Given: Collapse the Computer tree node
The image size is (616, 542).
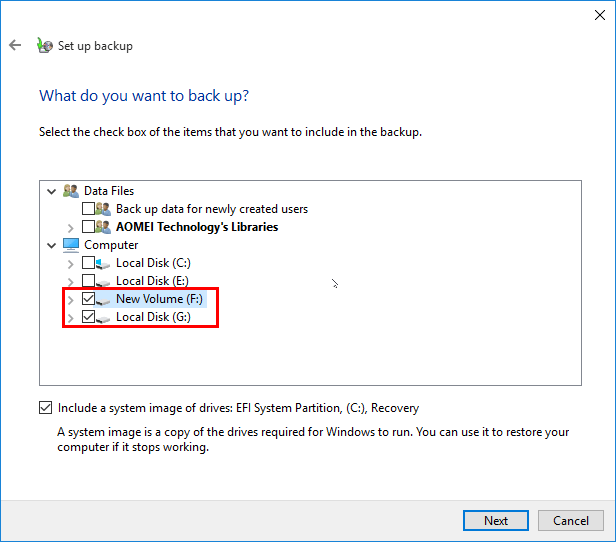Looking at the screenshot, I should pos(52,245).
